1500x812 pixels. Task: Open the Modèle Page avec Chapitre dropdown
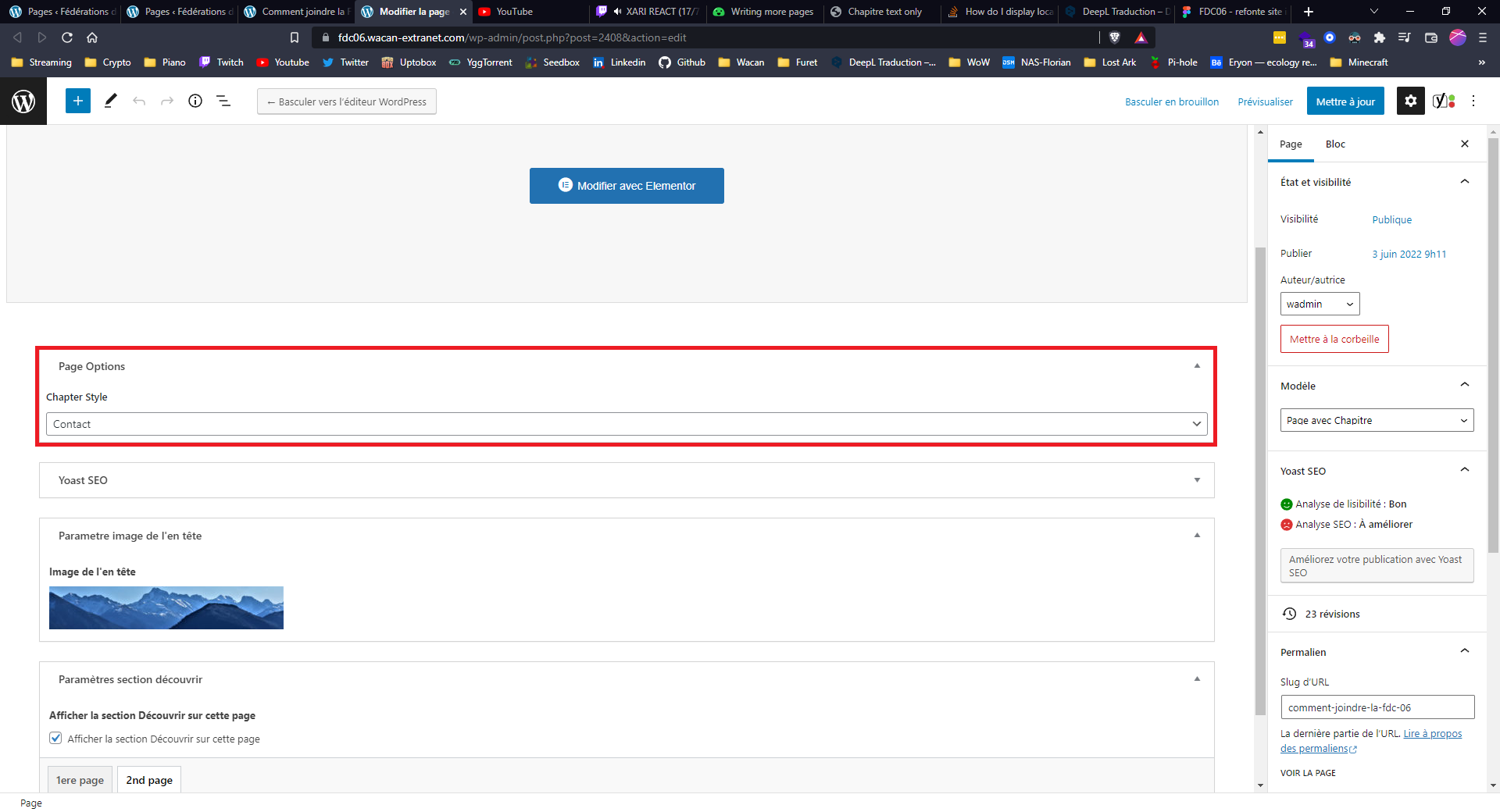[1377, 420]
